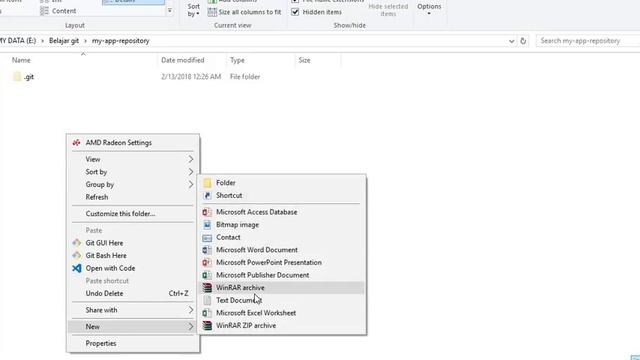Click the Visual Studio Code icon

click(x=76, y=268)
